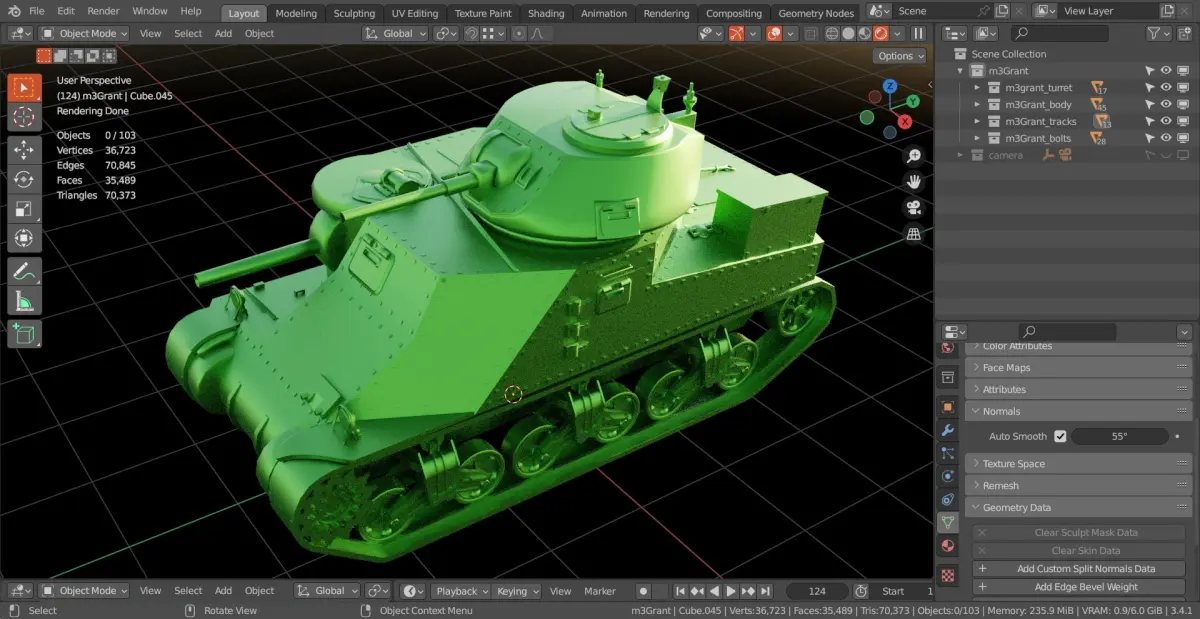Hide m3grant_turret using its eye icon

[1166, 88]
